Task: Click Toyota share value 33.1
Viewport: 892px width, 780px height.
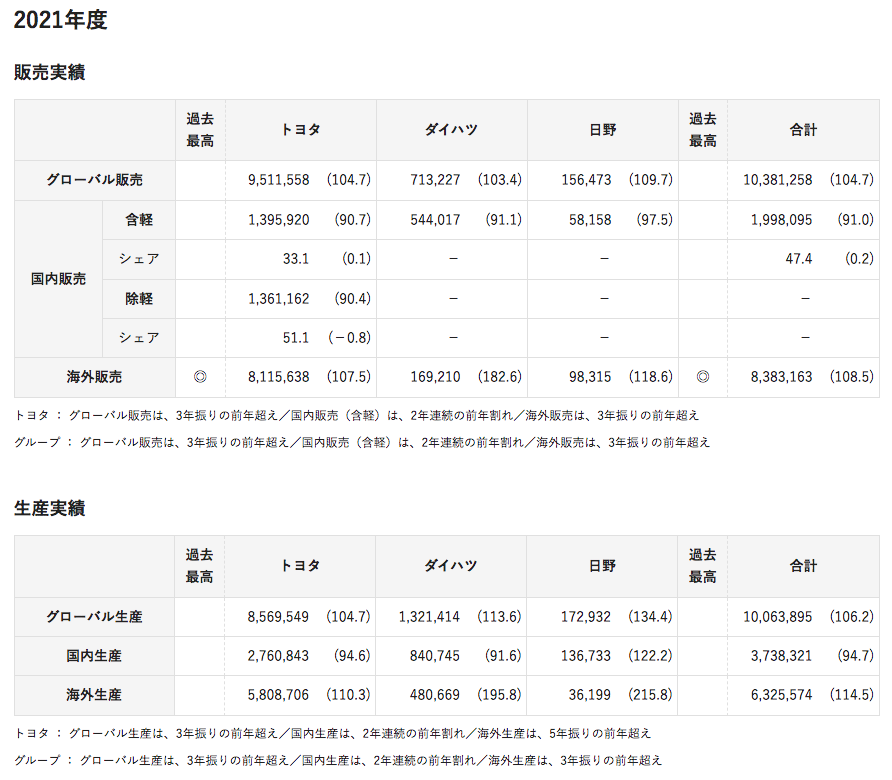Action: (x=296, y=259)
